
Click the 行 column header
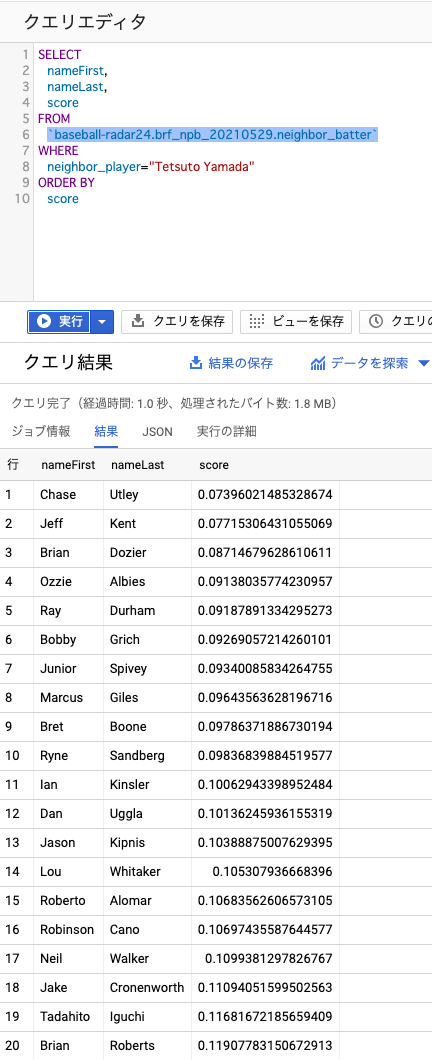tap(12, 465)
